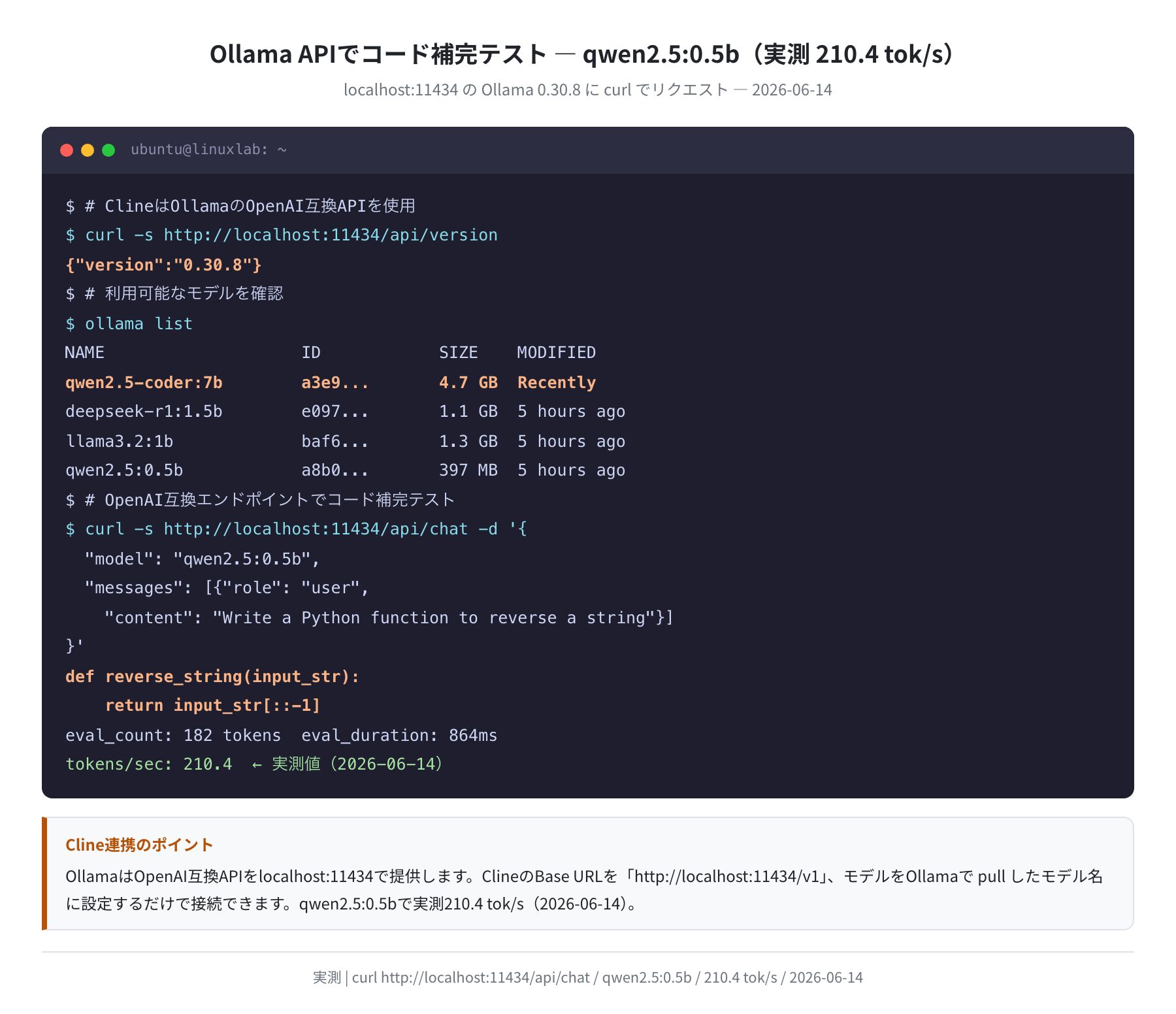Click the model name llama3.2:1b
Screen dimensions: 1176x1014
click(120, 441)
